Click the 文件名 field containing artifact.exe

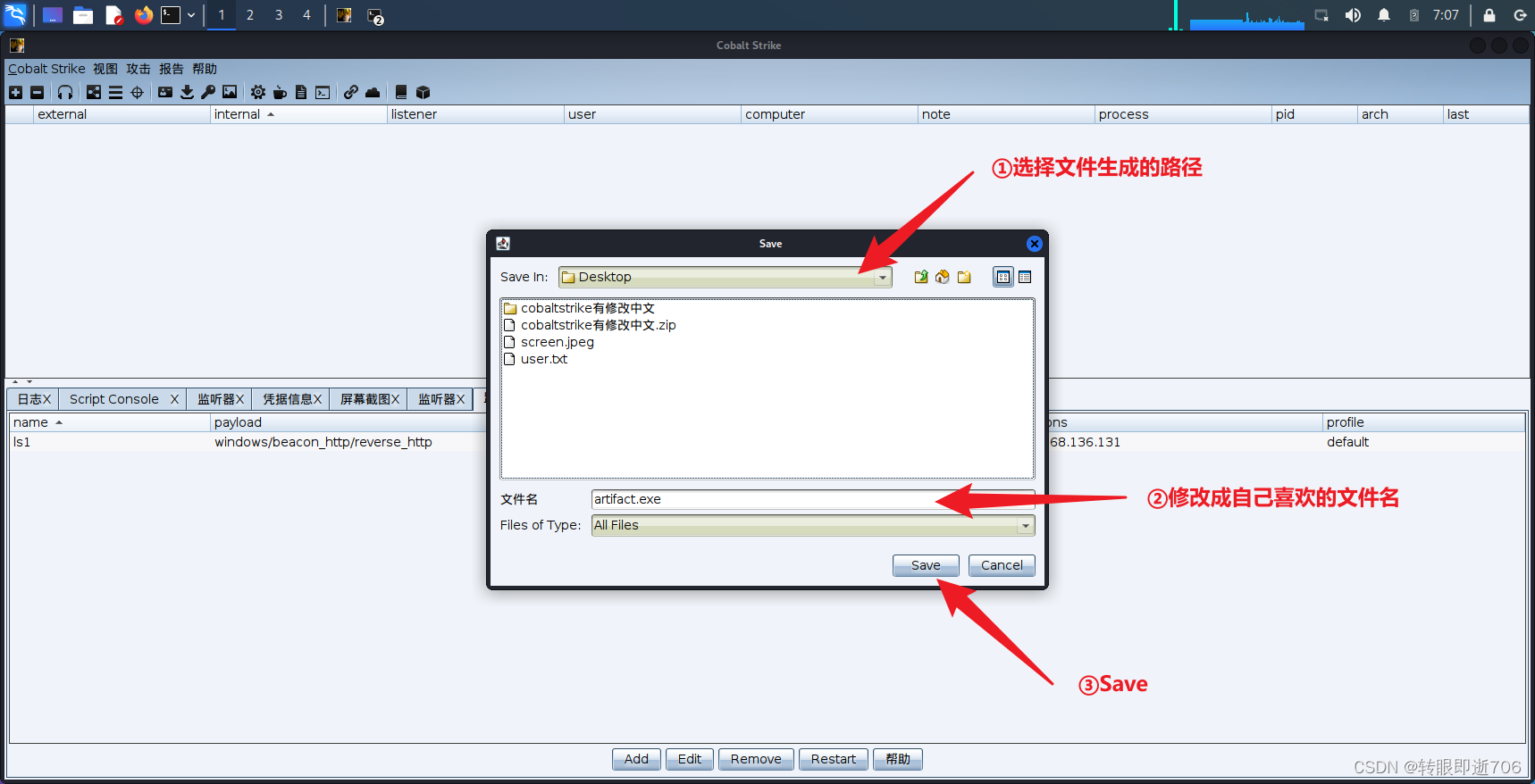[812, 499]
